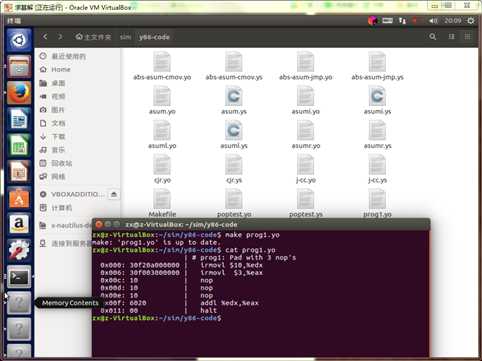Open the Amazon launcher icon
This screenshot has width=482, height=361.
19,224
